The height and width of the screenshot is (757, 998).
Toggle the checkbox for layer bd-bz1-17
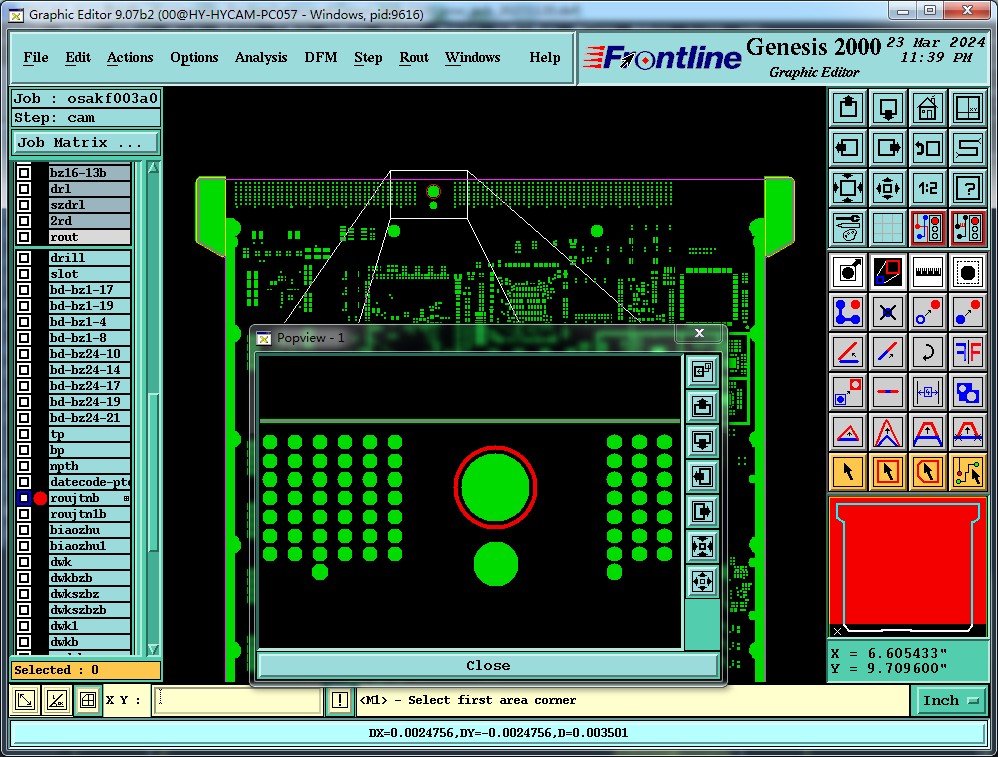24,290
